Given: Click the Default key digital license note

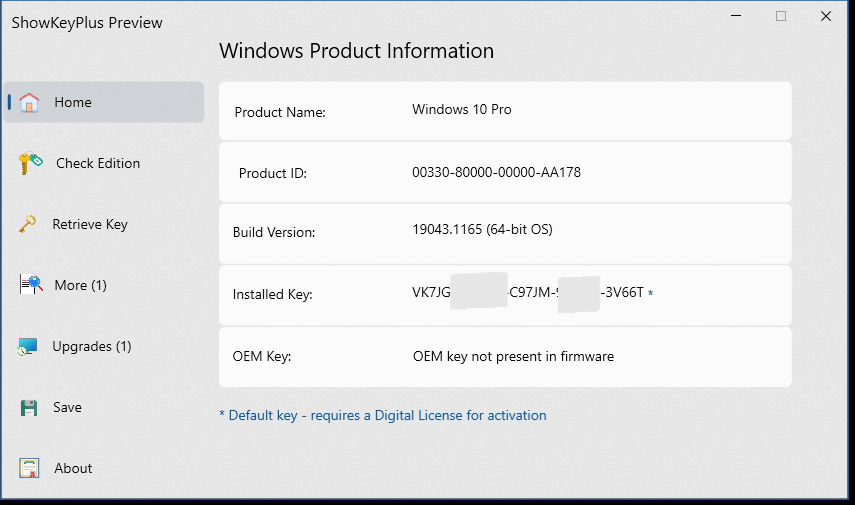Looking at the screenshot, I should 382,416.
